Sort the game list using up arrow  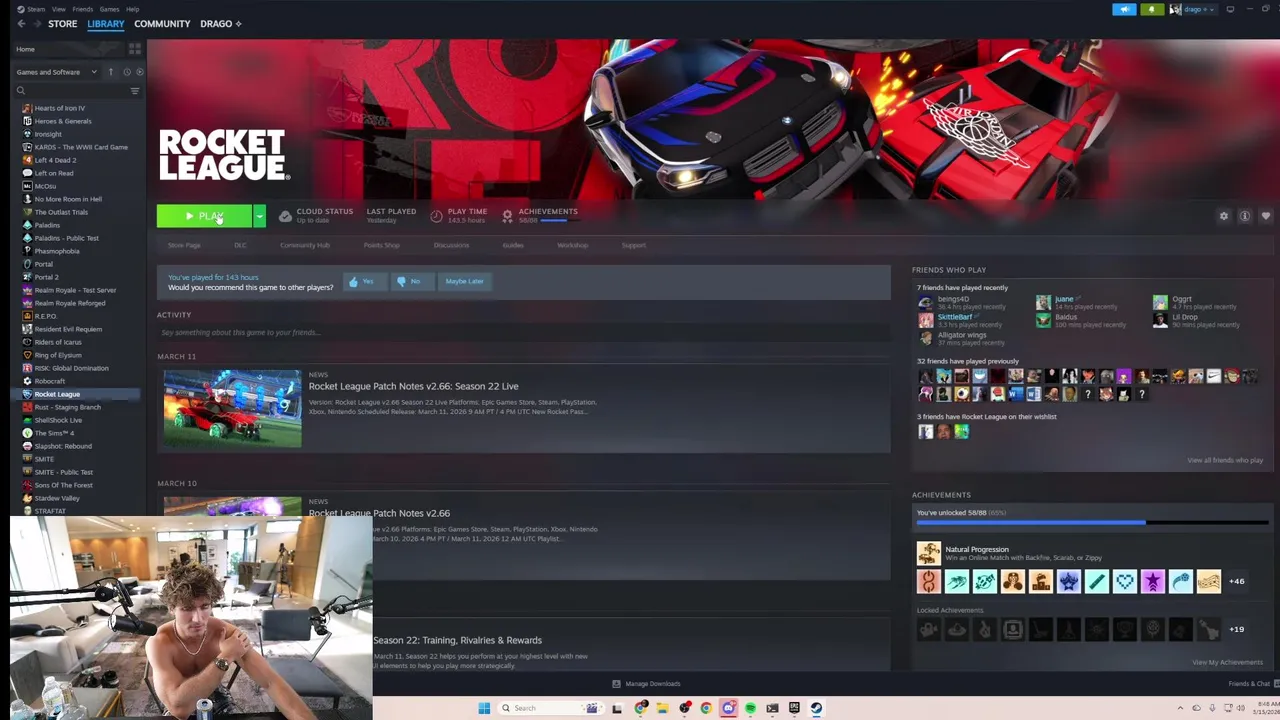[111, 72]
